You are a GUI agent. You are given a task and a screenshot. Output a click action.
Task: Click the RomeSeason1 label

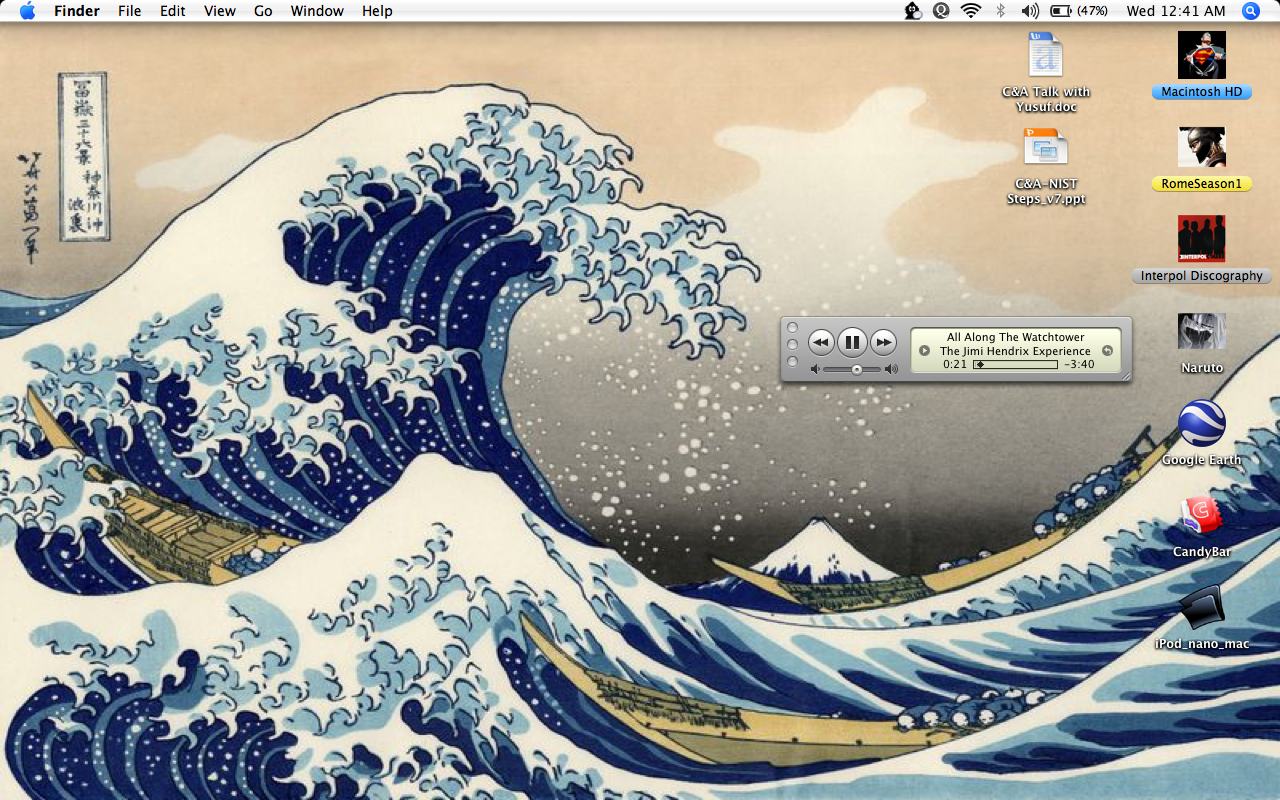point(1202,184)
